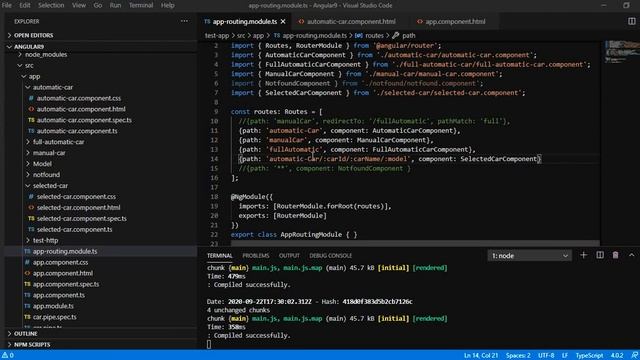Screen dimensions: 640x360
Task: Open the terminal selector '1: node' dropdown
Action: click(529, 256)
